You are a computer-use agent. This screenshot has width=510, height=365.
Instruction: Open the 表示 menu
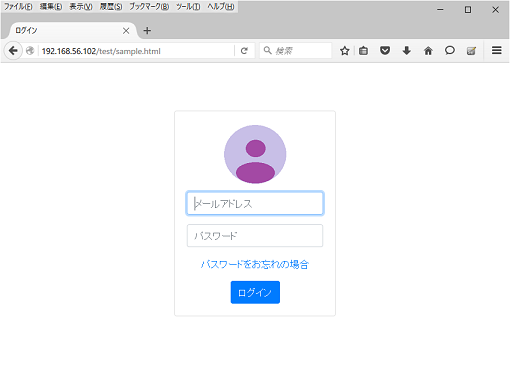point(81,6)
